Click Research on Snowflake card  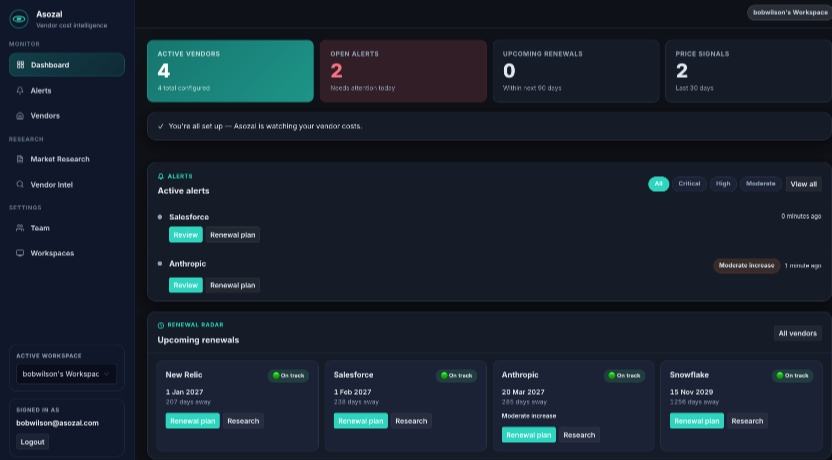747,421
